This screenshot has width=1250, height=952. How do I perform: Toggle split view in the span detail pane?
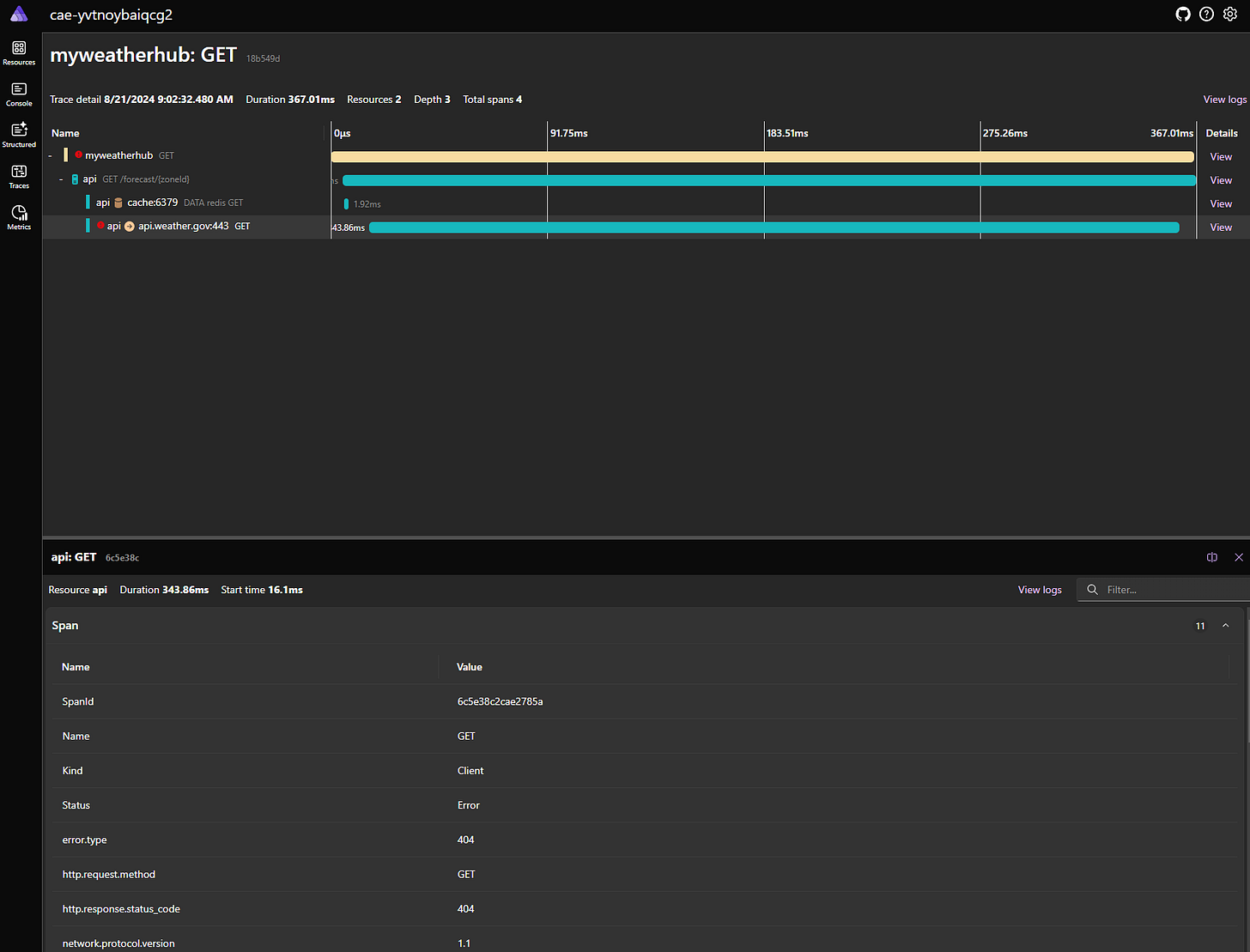tap(1211, 557)
